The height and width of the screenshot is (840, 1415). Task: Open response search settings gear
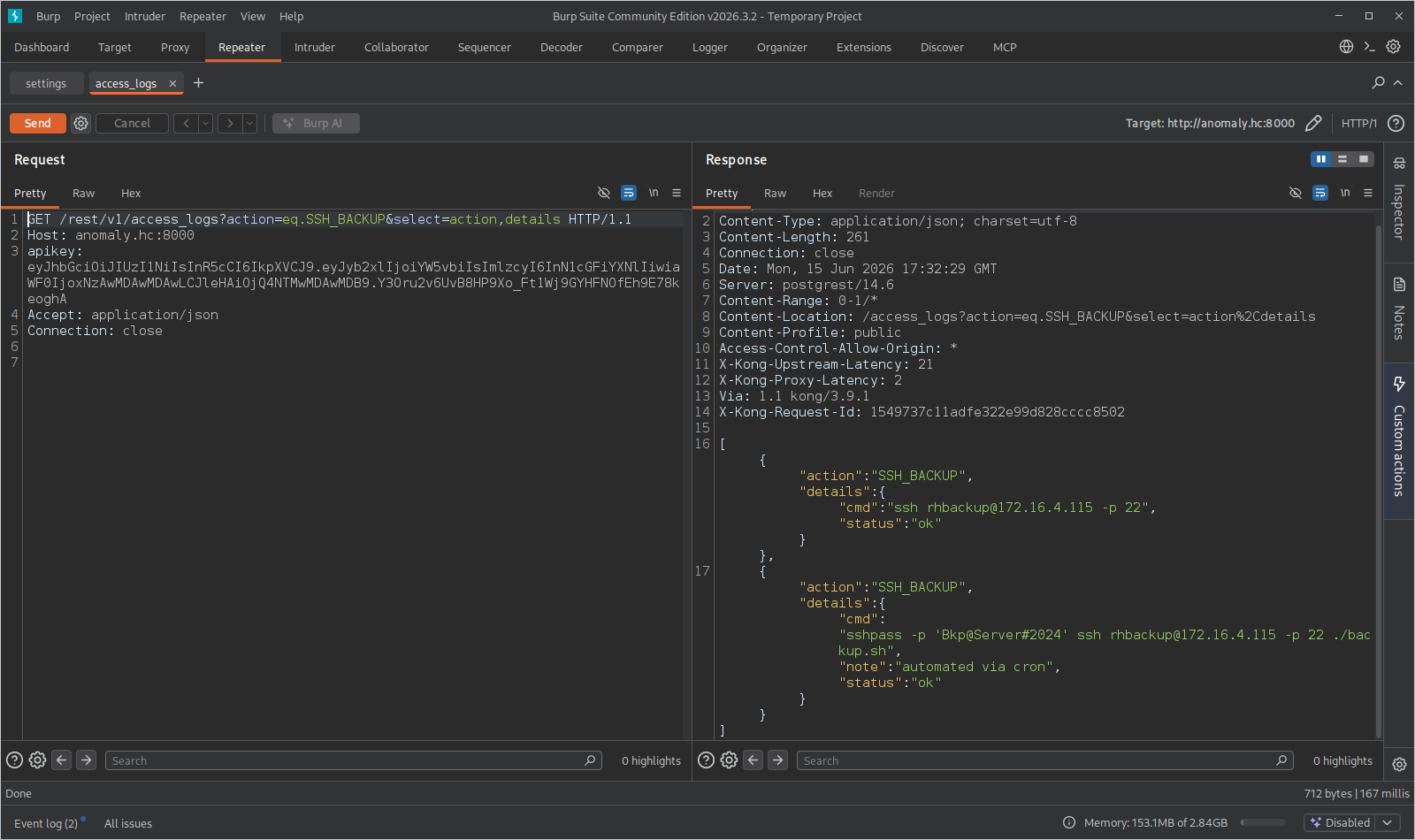click(x=729, y=760)
